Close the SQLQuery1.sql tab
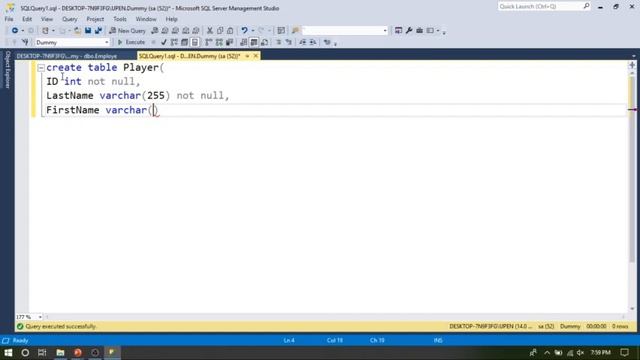 point(256,56)
